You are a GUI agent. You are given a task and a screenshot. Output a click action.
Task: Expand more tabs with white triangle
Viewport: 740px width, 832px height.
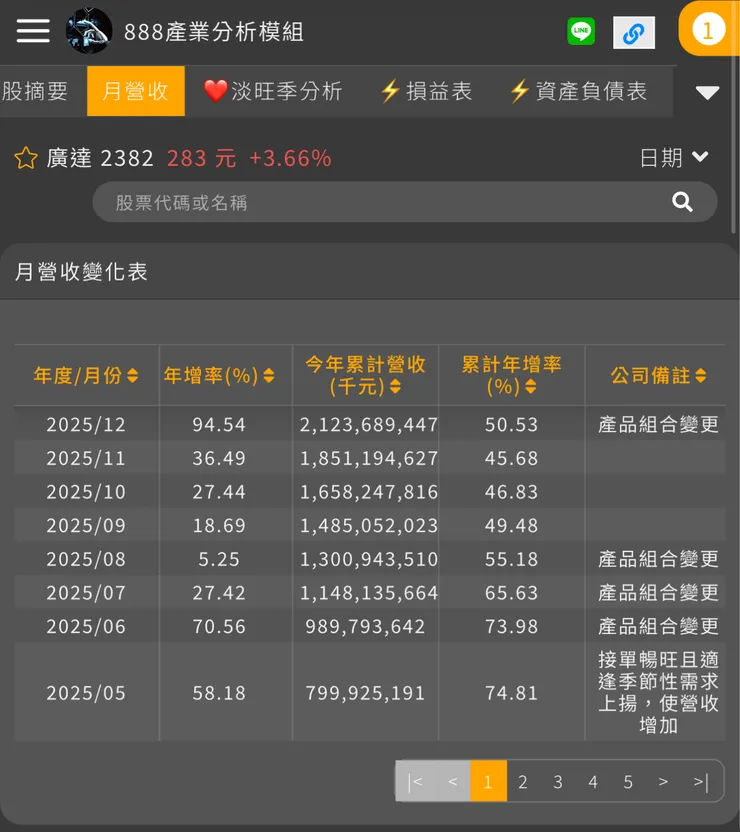707,92
